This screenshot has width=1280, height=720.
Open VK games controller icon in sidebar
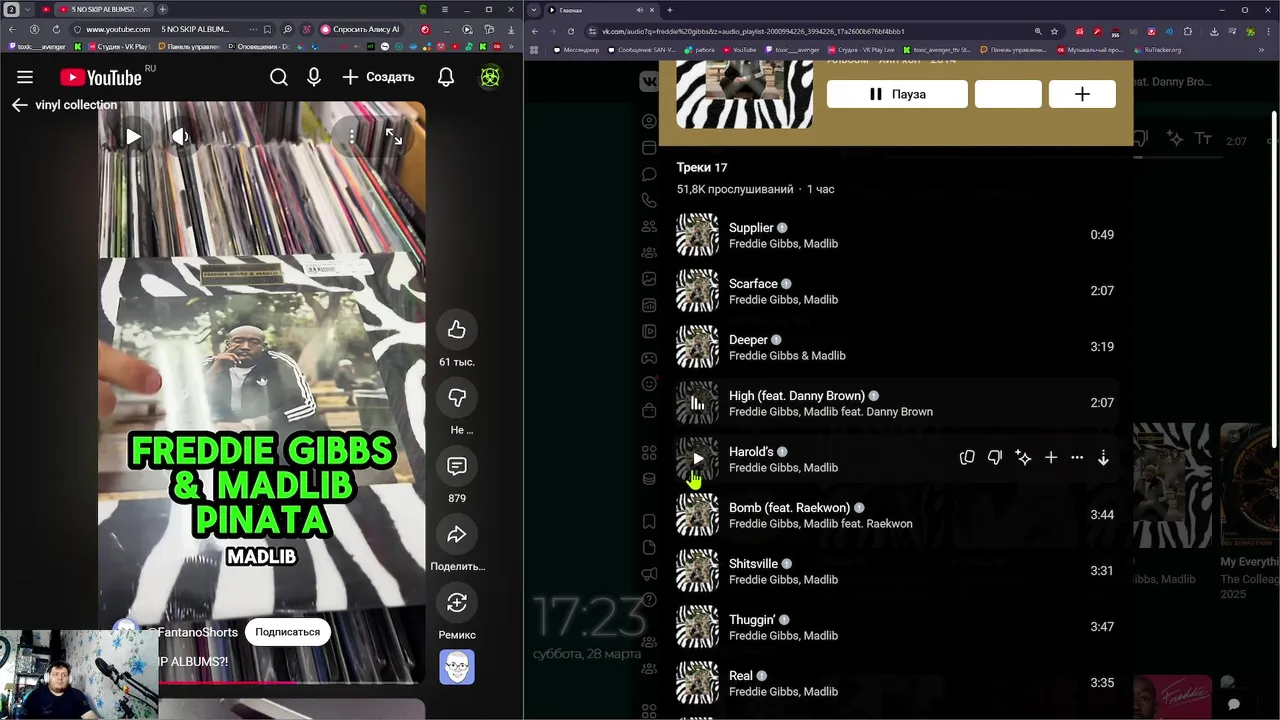(649, 358)
